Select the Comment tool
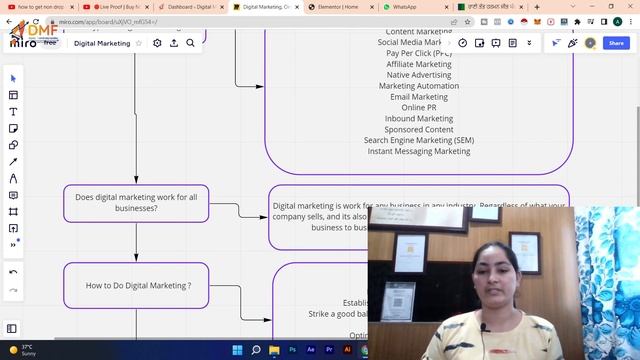The width and height of the screenshot is (640, 360). coord(13,195)
